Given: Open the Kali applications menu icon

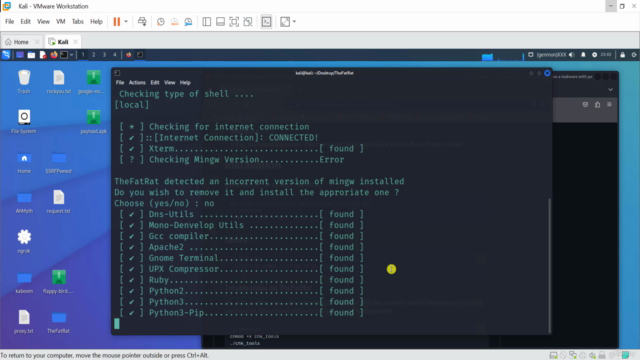Looking at the screenshot, I should point(6,55).
